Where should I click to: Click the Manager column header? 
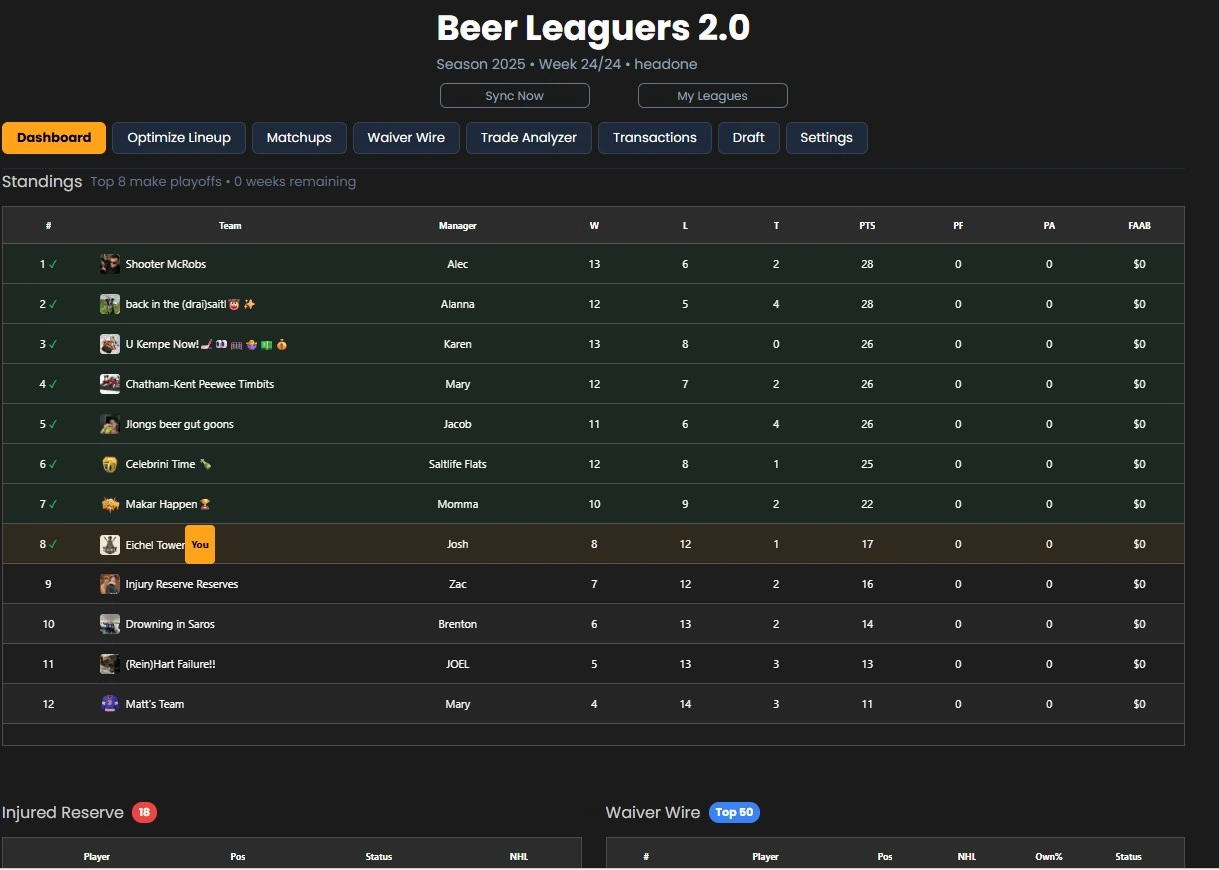coord(458,226)
